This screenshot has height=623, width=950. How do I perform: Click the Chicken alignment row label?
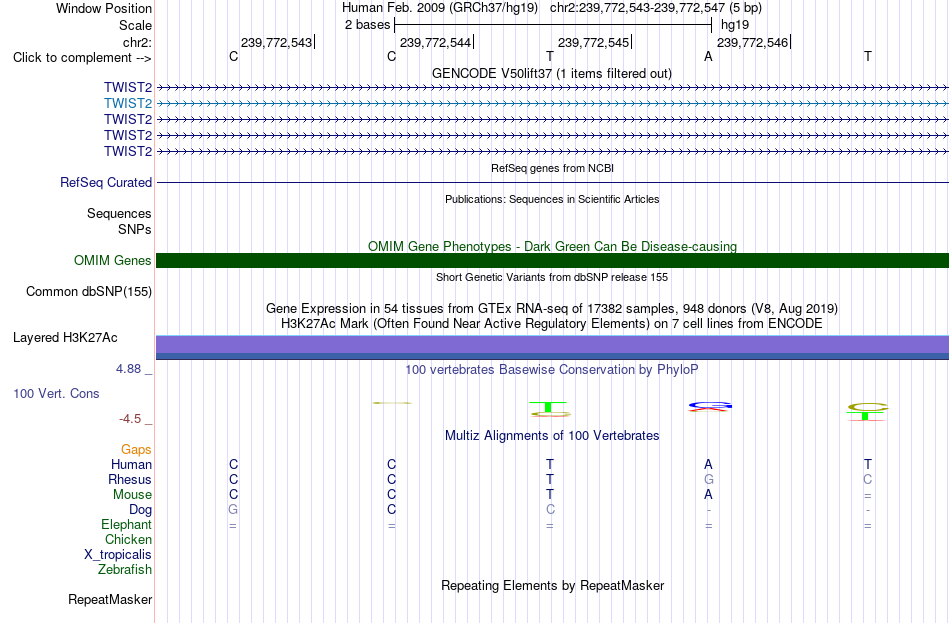128,539
